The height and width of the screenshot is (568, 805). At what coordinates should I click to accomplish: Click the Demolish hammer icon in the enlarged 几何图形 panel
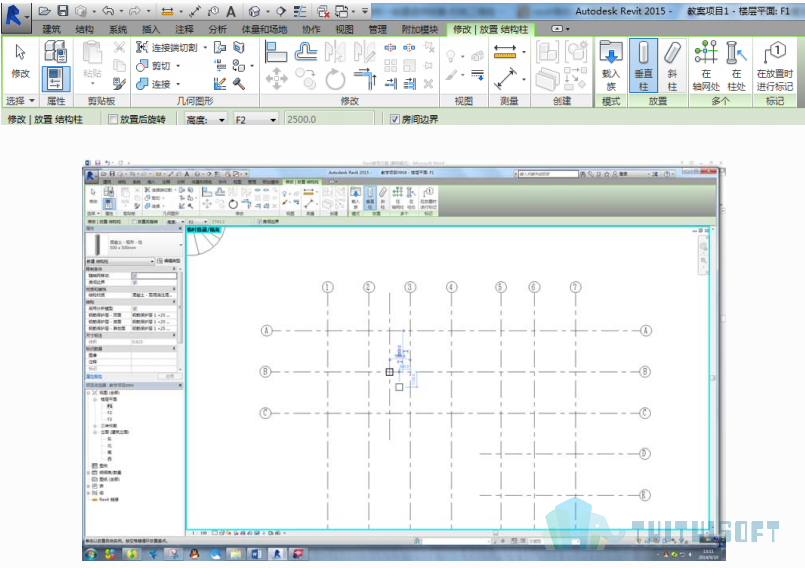click(239, 83)
